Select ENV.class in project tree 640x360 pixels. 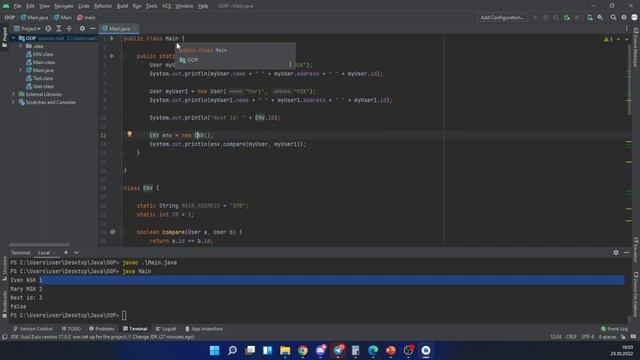[40, 54]
